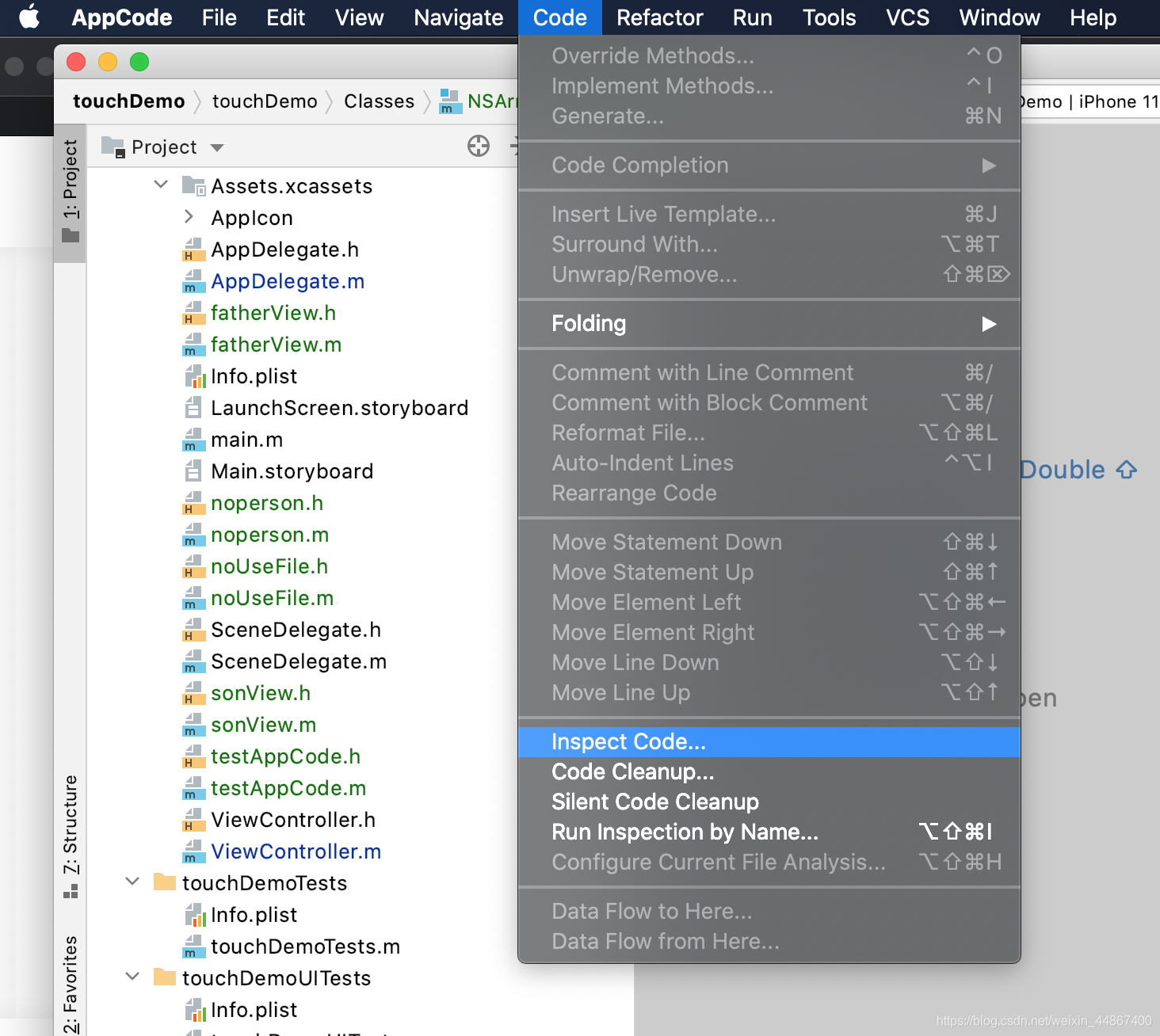
Task: Choose Code Cleanup... from the menu
Action: [x=769, y=771]
